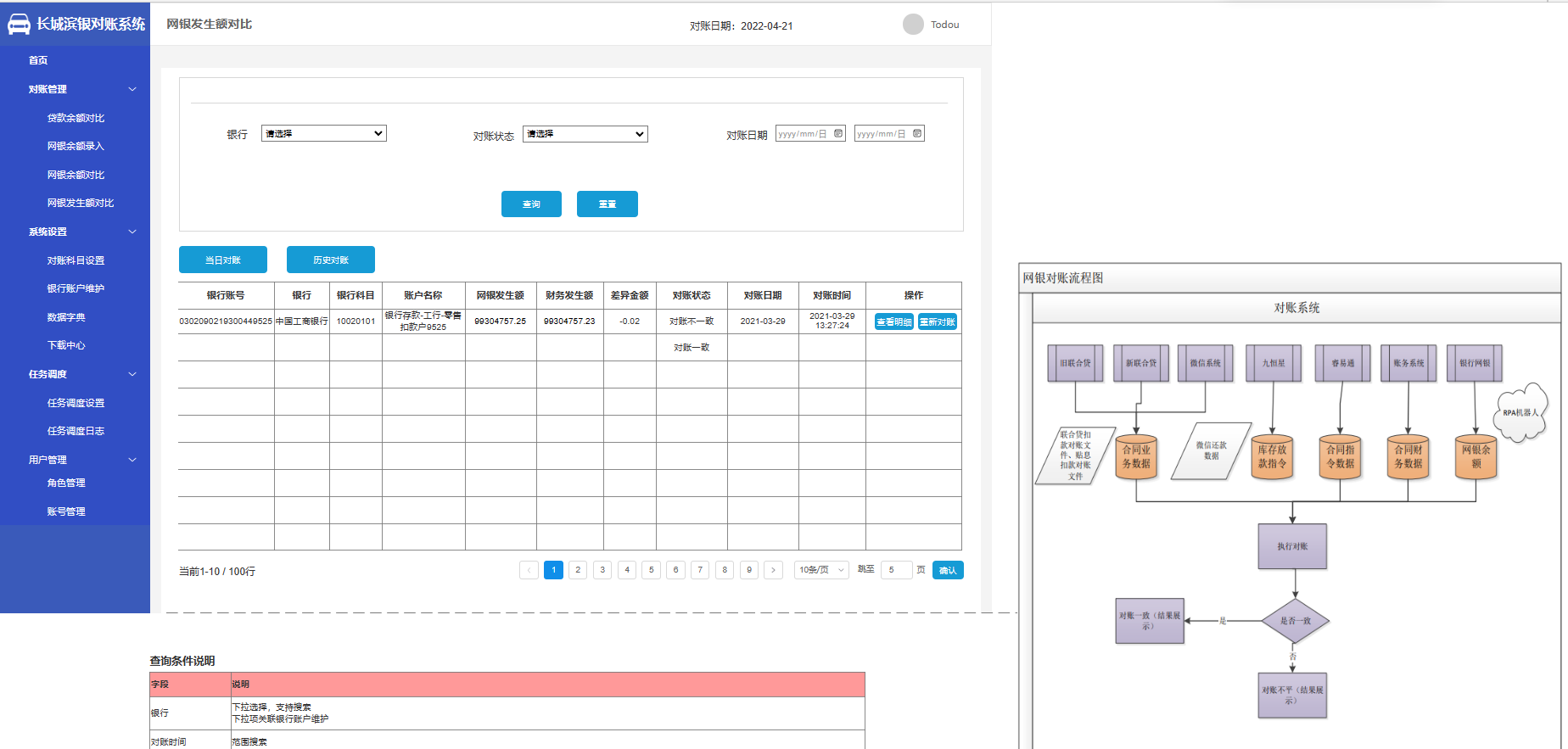This screenshot has width=1568, height=749.
Task: Open 任务调度日志 in the sidebar
Action: coord(76,431)
